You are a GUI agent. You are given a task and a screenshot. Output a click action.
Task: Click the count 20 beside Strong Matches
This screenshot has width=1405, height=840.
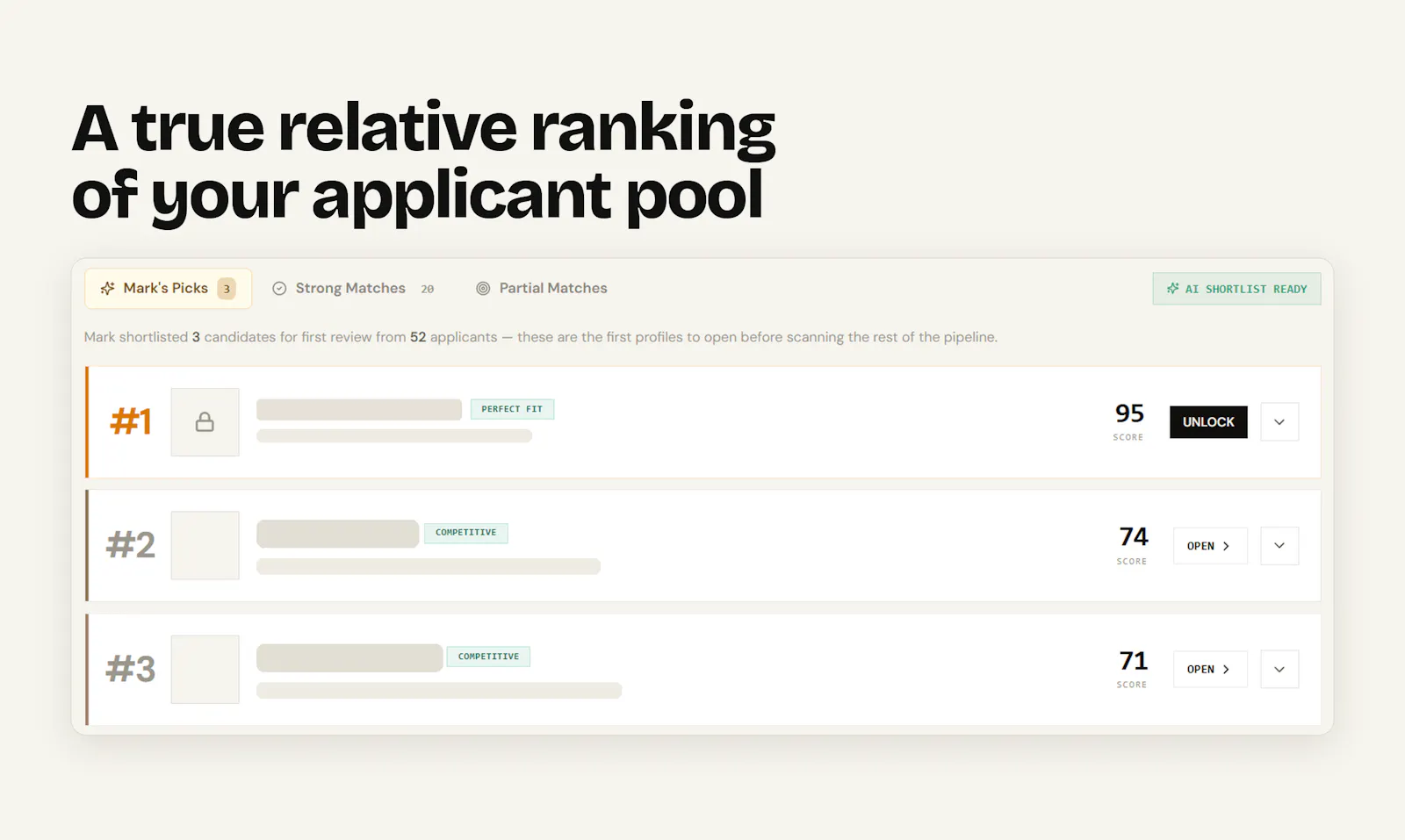tap(428, 289)
